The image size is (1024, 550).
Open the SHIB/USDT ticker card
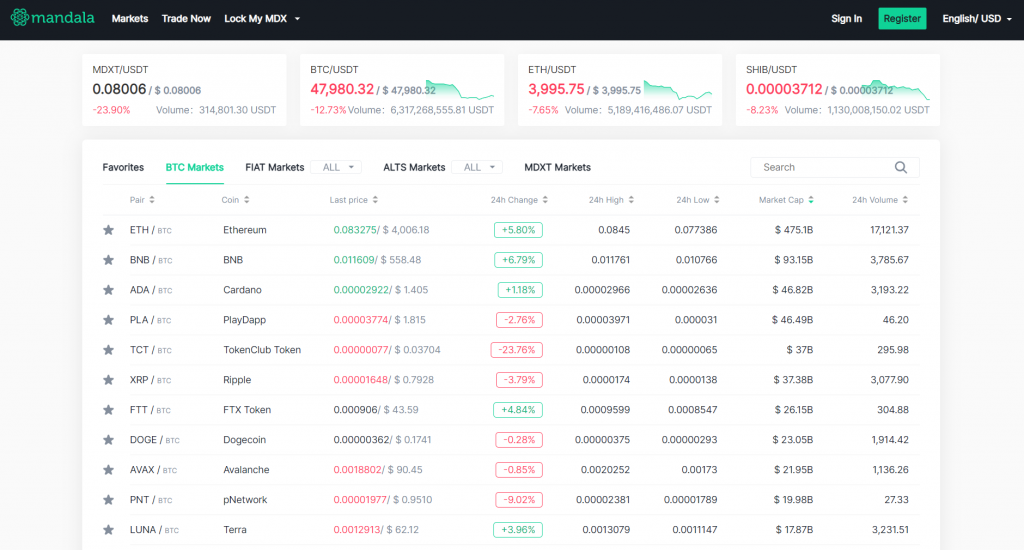pos(838,90)
